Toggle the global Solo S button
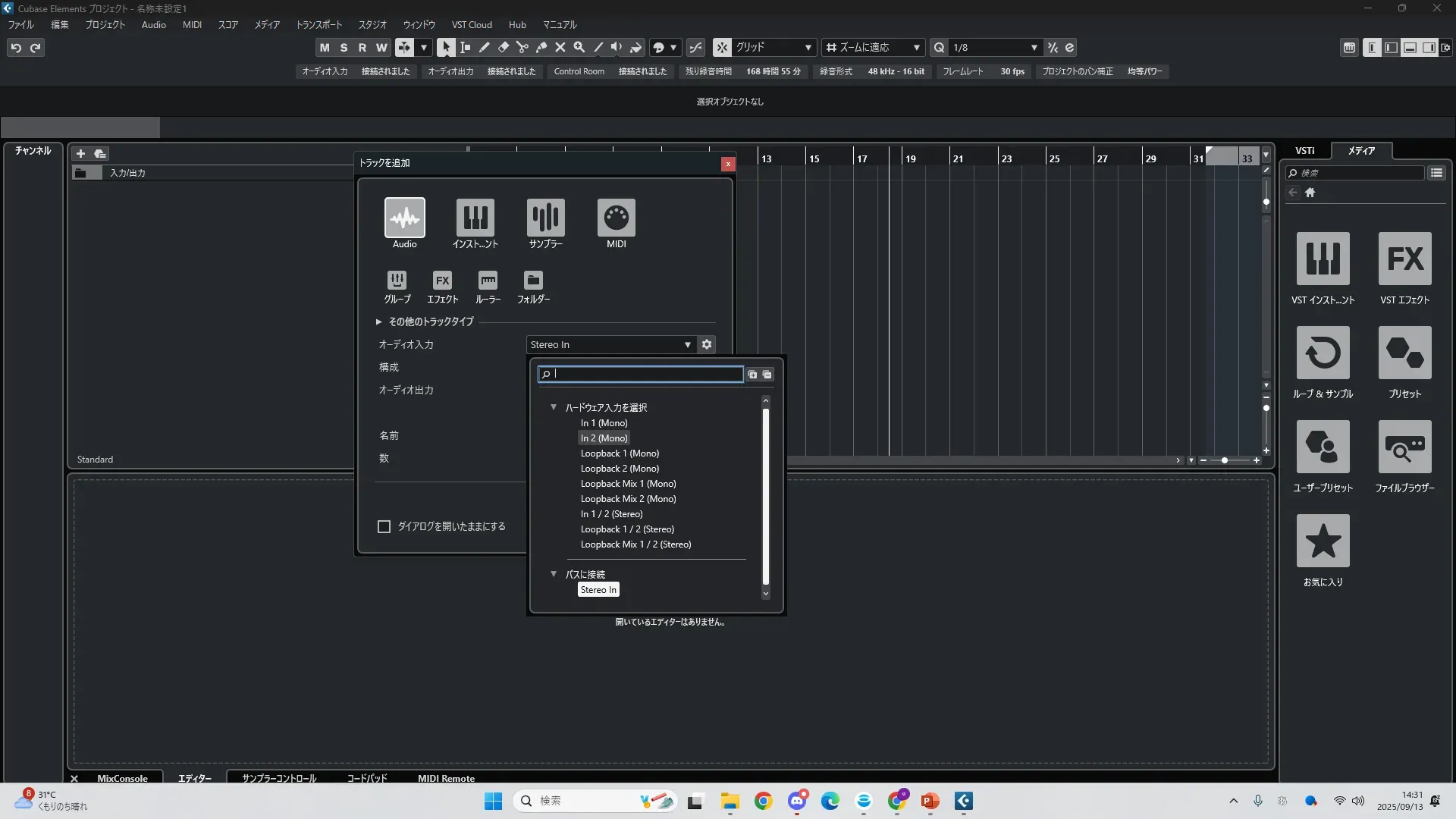The width and height of the screenshot is (1456, 819). [x=344, y=47]
